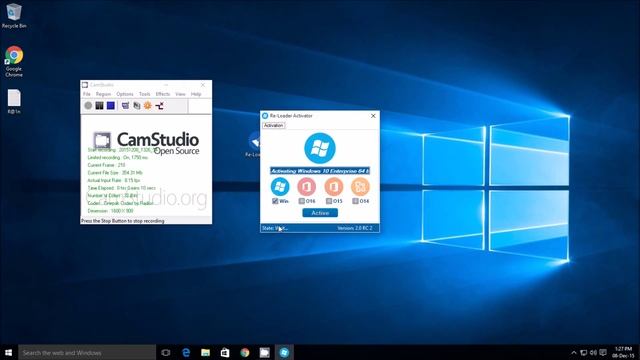Check the O14 checkbox
The width and height of the screenshot is (640, 360).
point(355,201)
